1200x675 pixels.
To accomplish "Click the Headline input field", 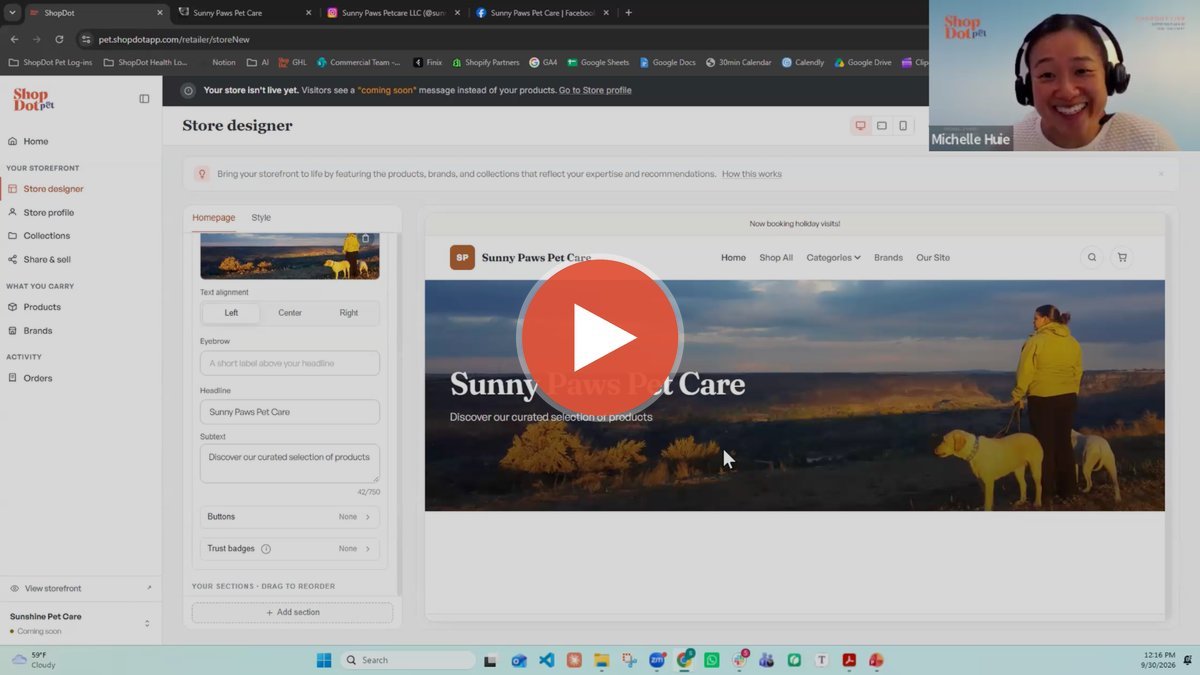I will (290, 412).
